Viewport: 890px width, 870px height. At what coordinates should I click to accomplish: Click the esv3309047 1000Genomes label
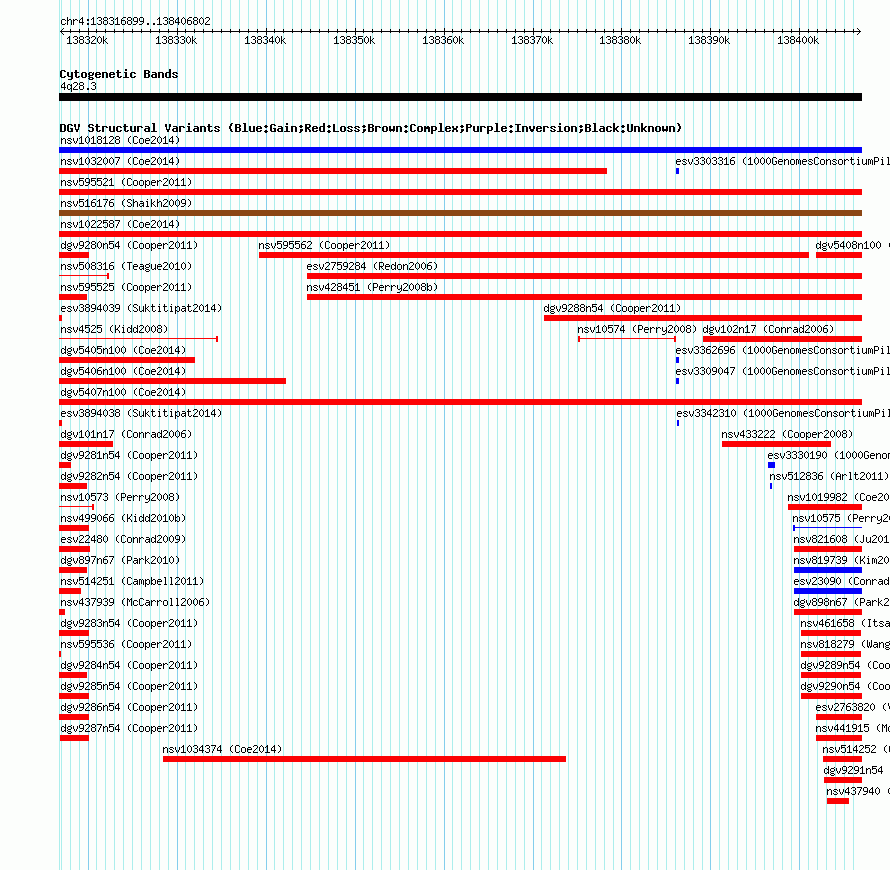coord(783,371)
